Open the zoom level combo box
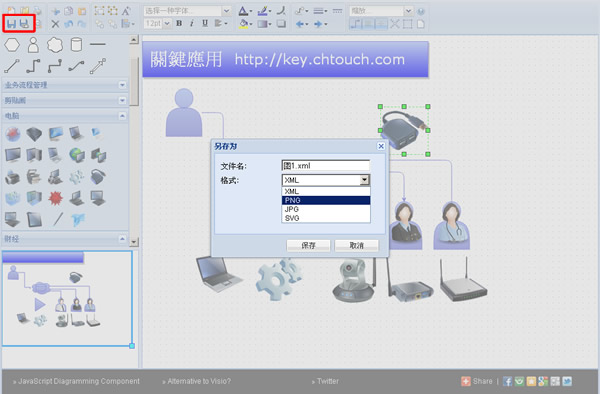 (381, 11)
